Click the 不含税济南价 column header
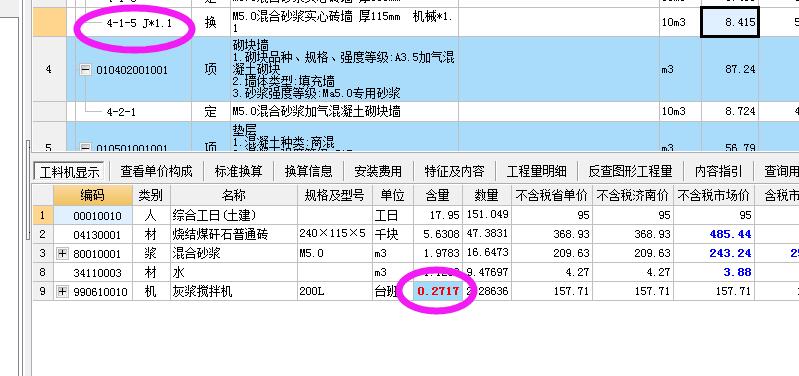Image resolution: width=799 pixels, height=376 pixels. click(633, 195)
